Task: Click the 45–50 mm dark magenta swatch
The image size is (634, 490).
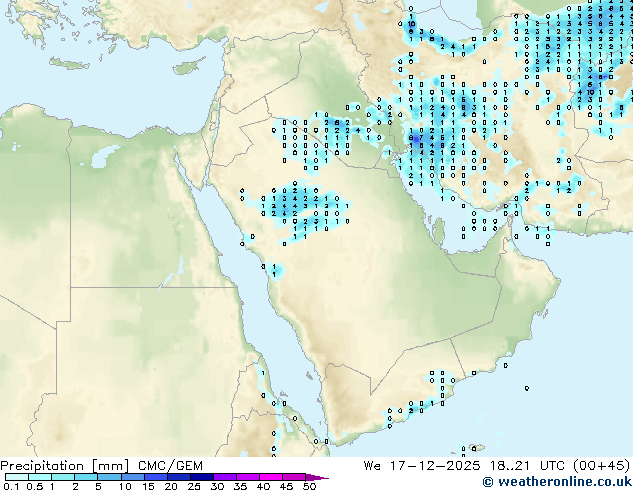Action: 294,477
